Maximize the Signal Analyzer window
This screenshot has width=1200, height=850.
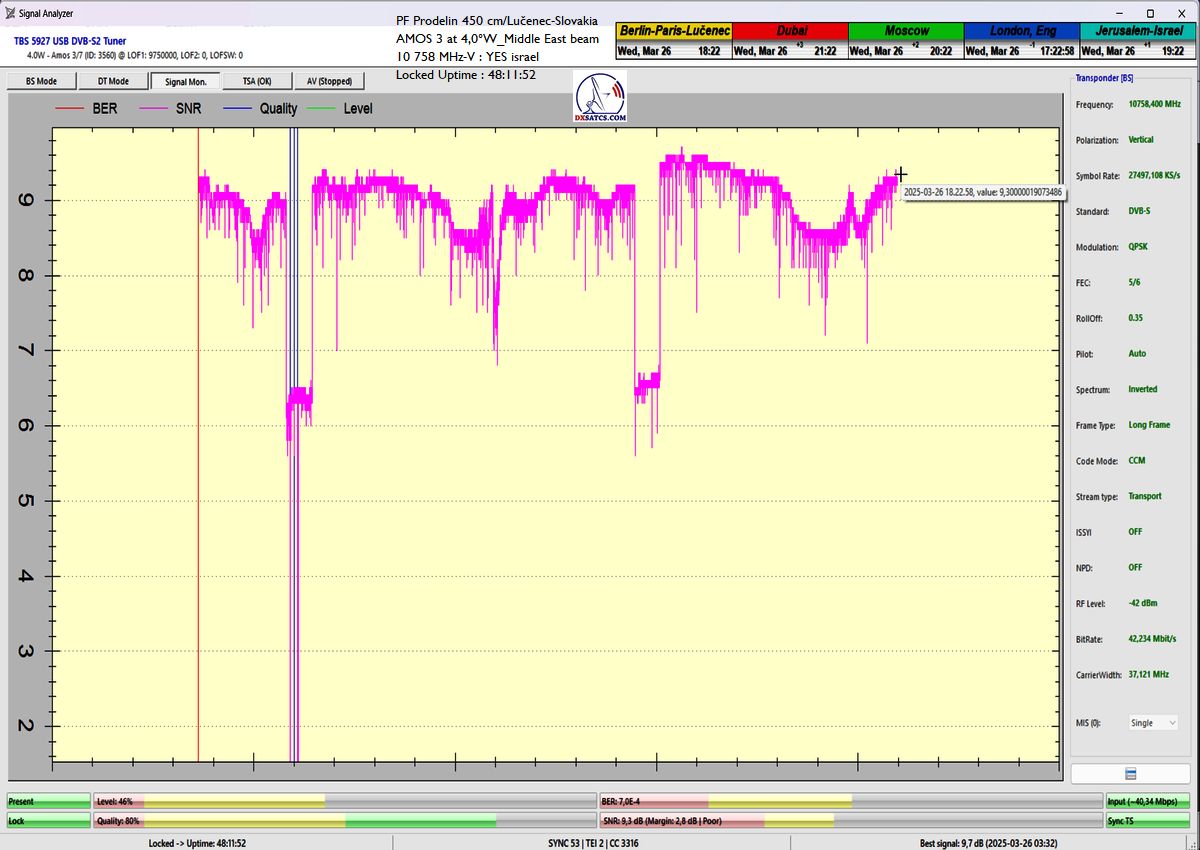pos(1150,13)
